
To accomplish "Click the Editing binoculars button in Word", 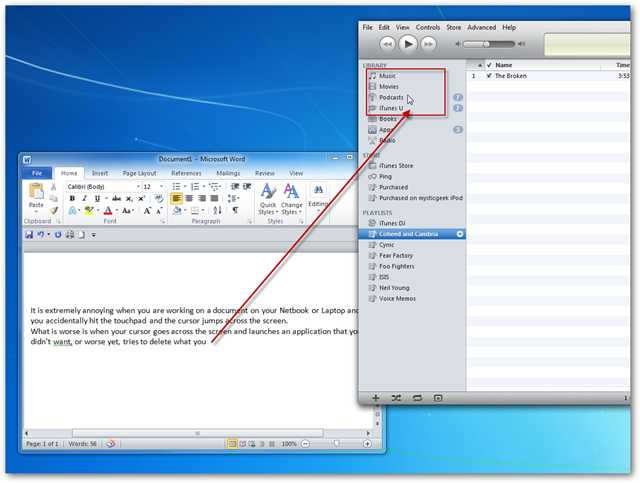I will (x=318, y=196).
